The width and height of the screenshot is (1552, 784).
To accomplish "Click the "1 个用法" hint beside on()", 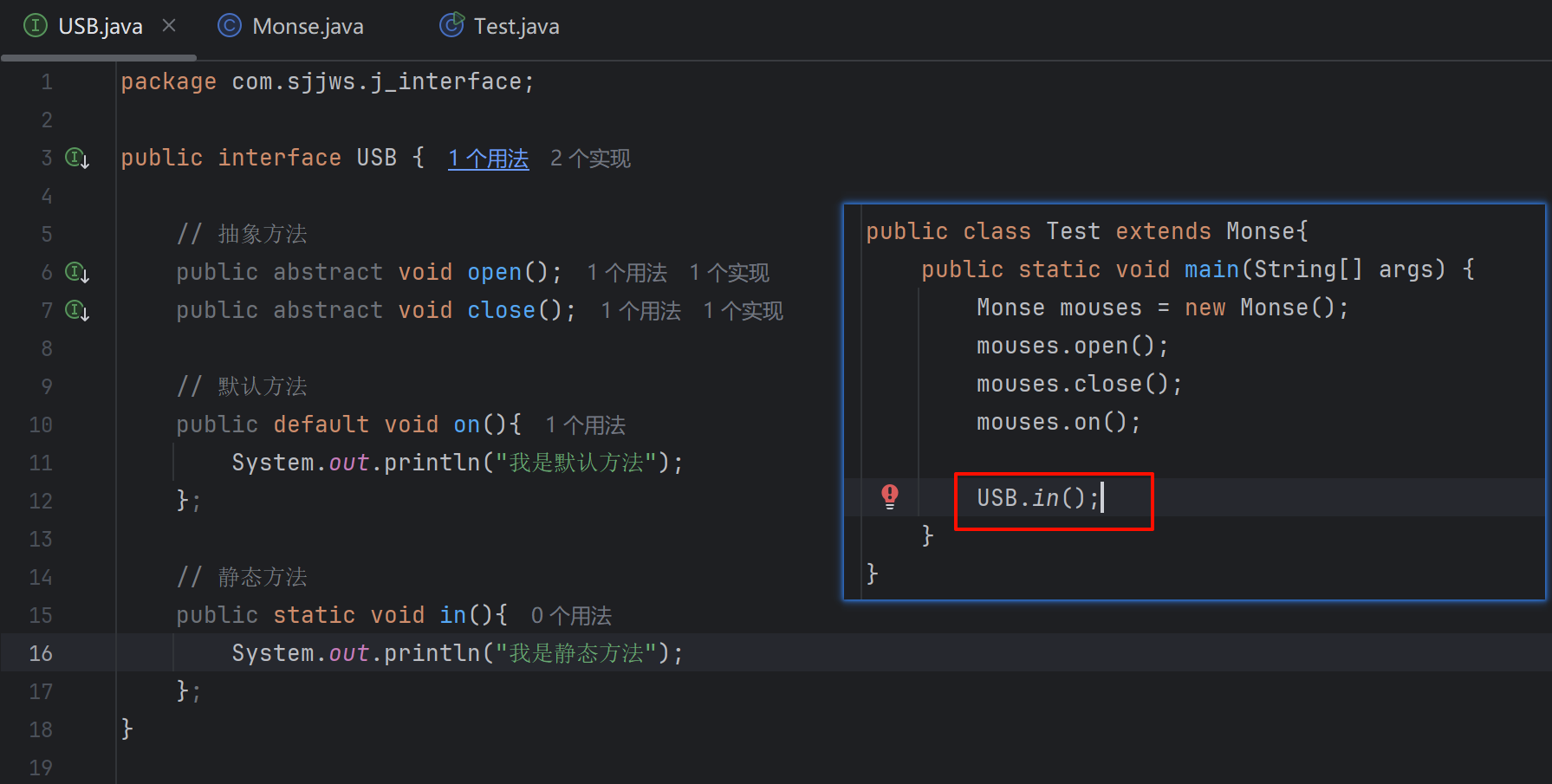I will point(585,425).
